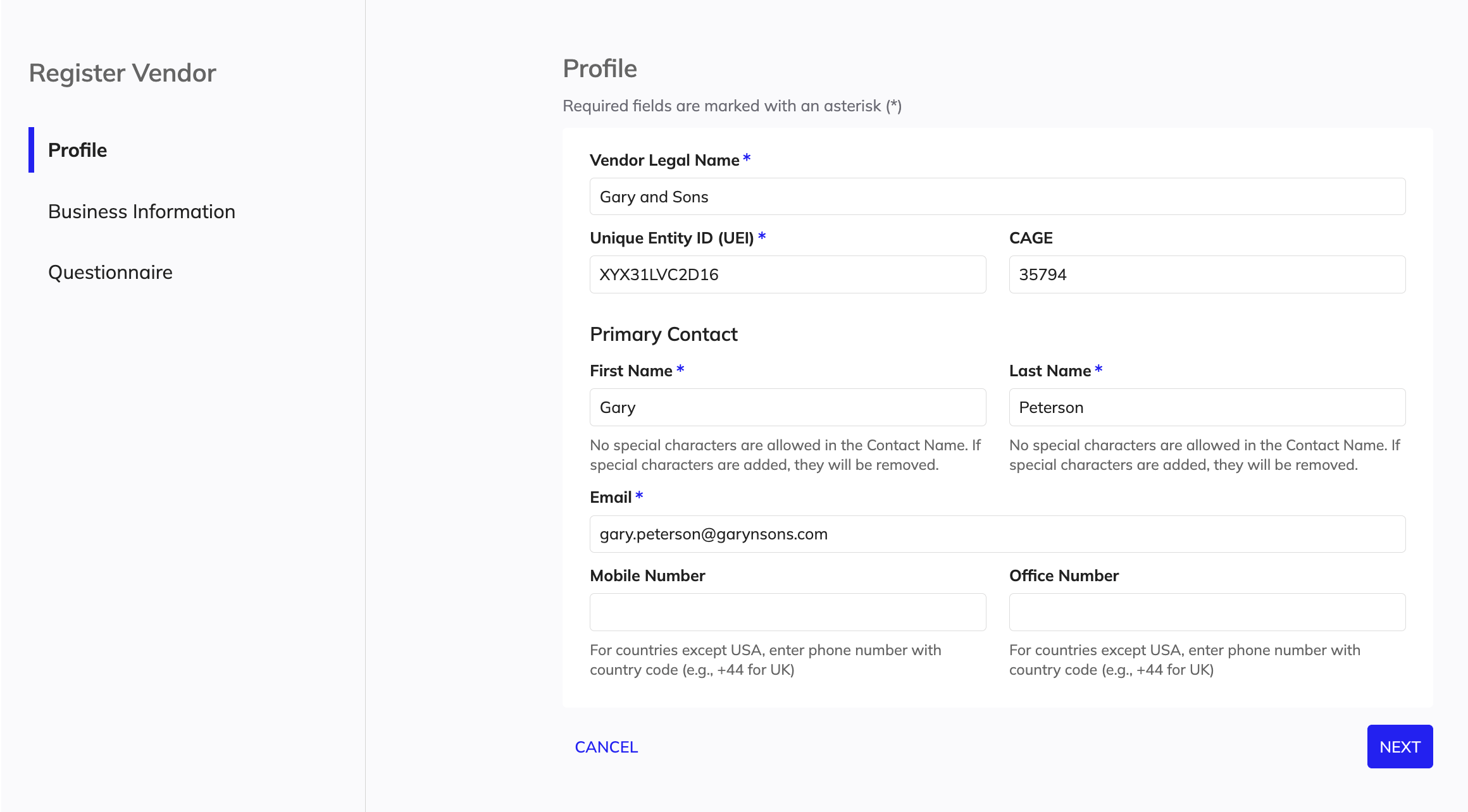Open the Profile step in sidebar
The width and height of the screenshot is (1468, 812).
point(77,150)
